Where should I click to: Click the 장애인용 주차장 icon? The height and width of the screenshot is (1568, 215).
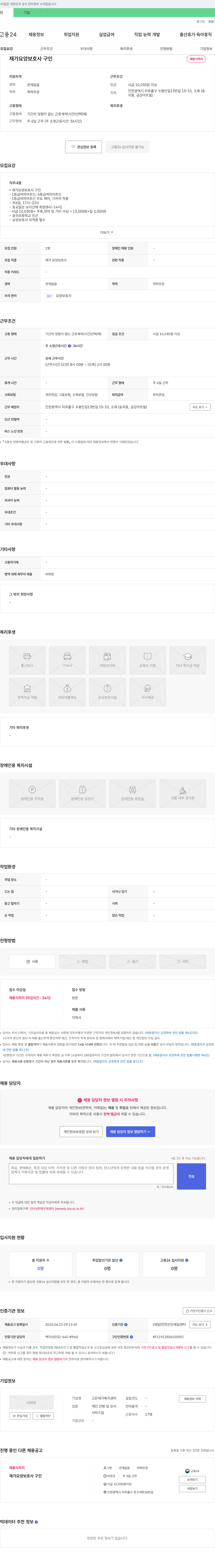[32, 794]
